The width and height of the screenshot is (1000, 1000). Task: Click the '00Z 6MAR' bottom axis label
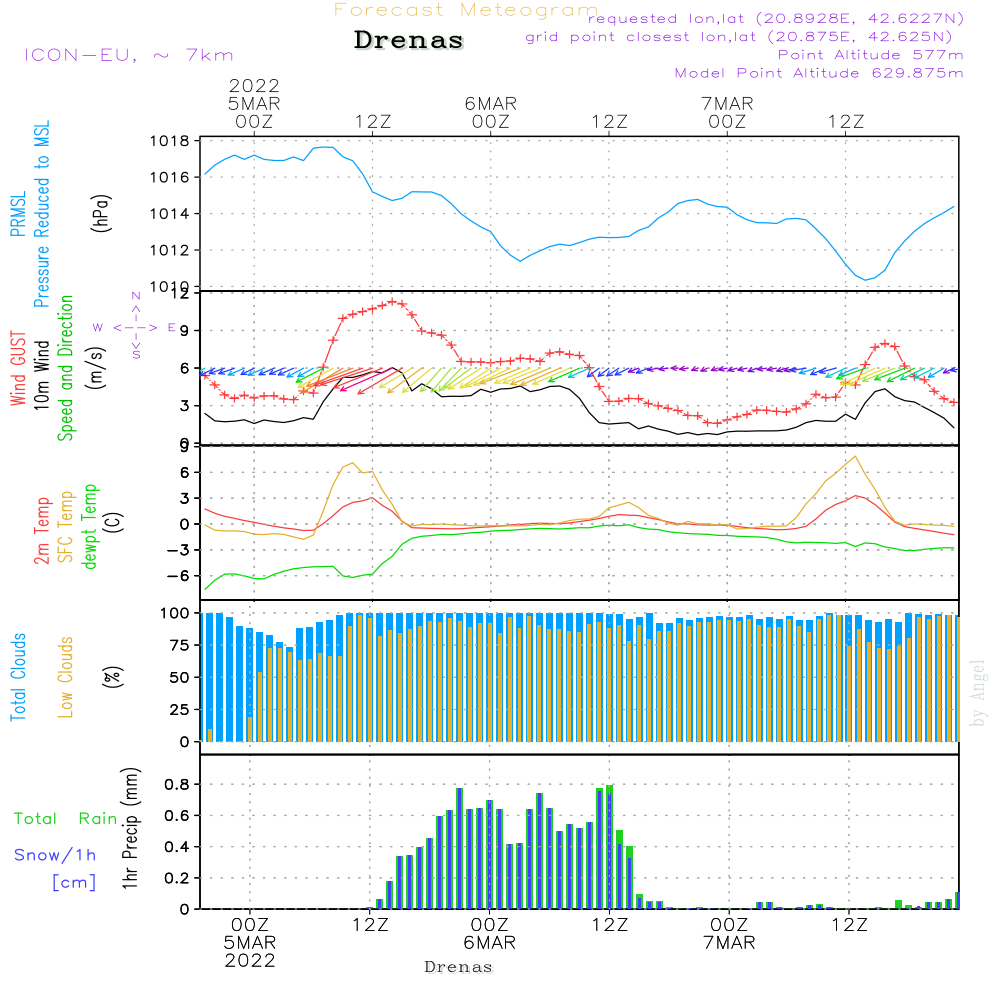(490, 934)
